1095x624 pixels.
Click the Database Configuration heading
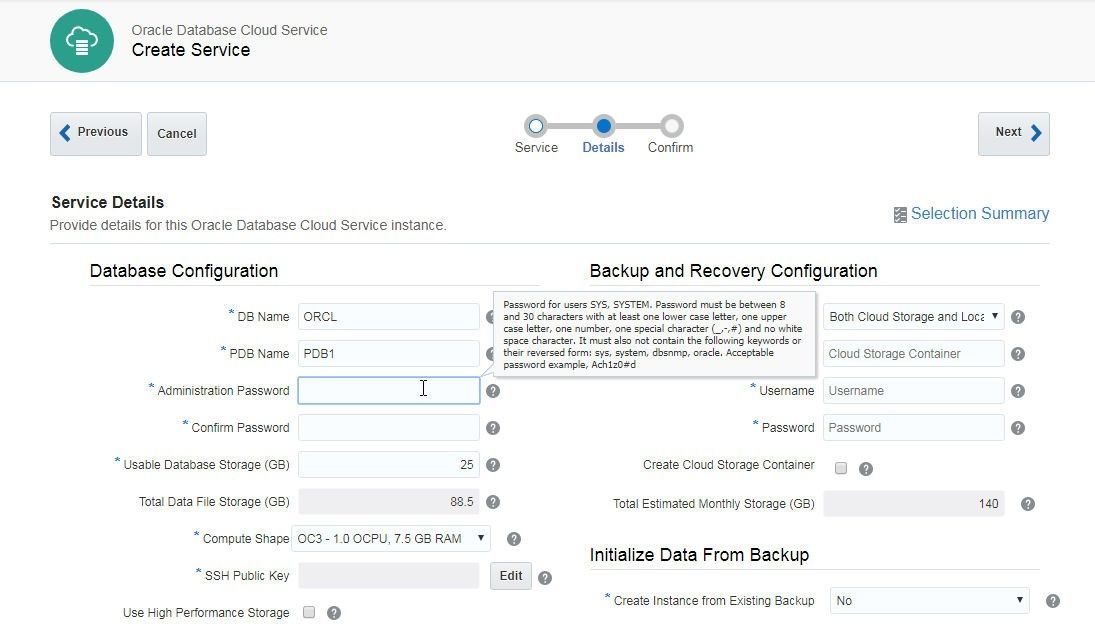pyautogui.click(x=184, y=271)
